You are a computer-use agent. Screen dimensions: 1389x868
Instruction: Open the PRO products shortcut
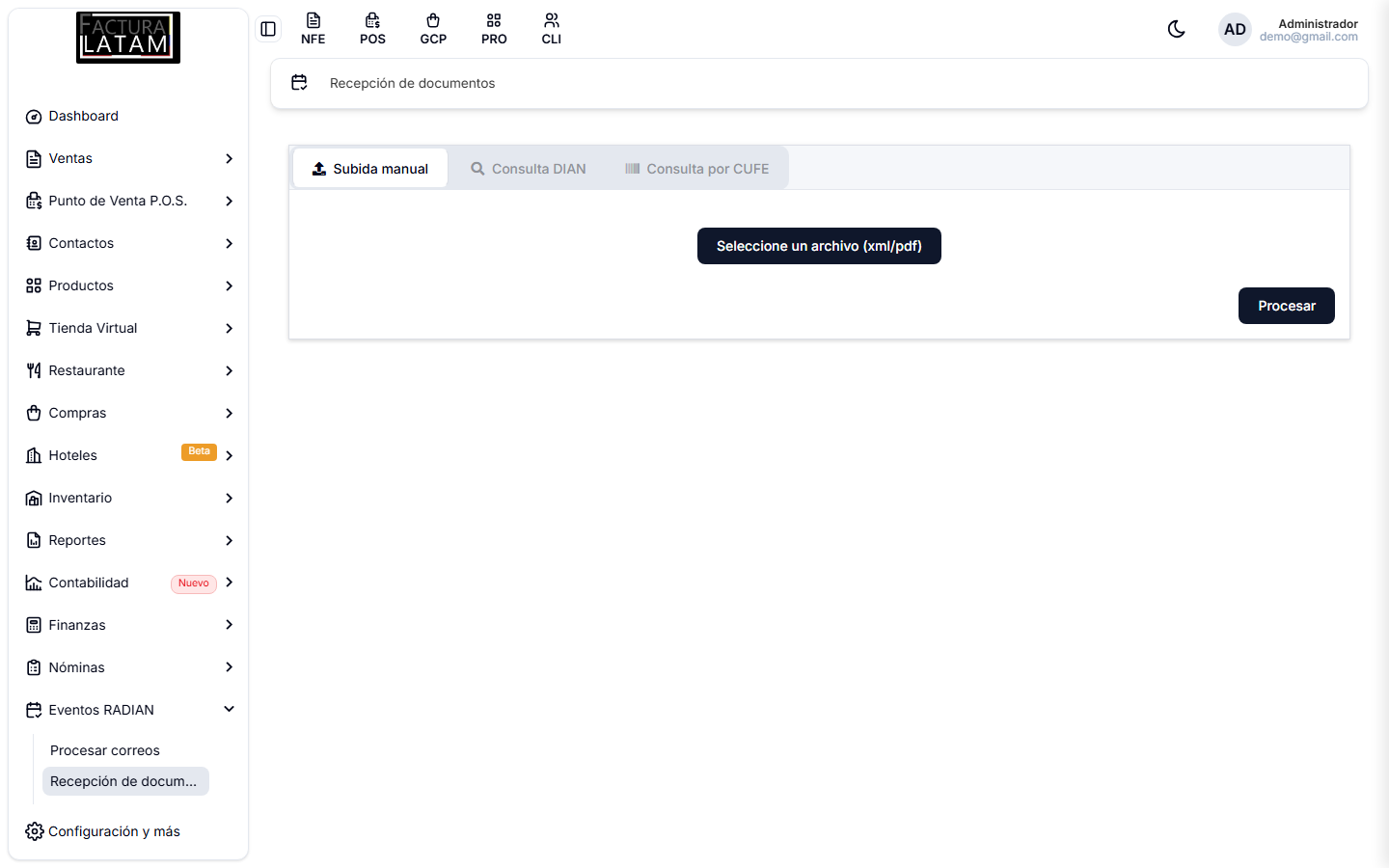[494, 29]
